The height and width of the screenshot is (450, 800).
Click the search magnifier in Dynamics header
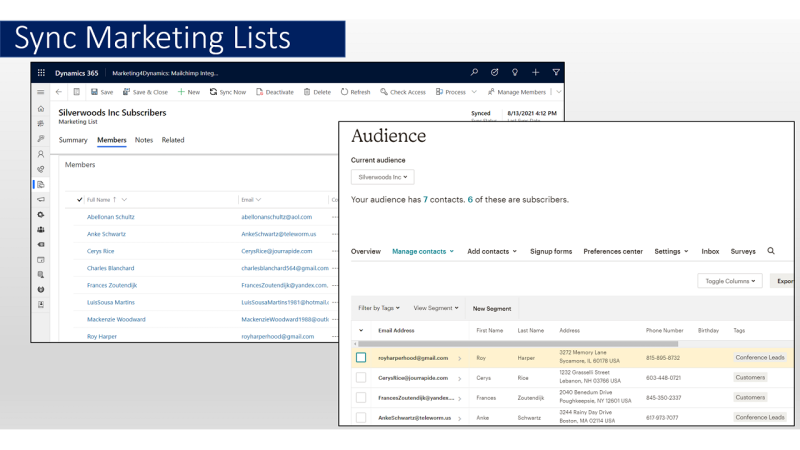click(x=475, y=73)
